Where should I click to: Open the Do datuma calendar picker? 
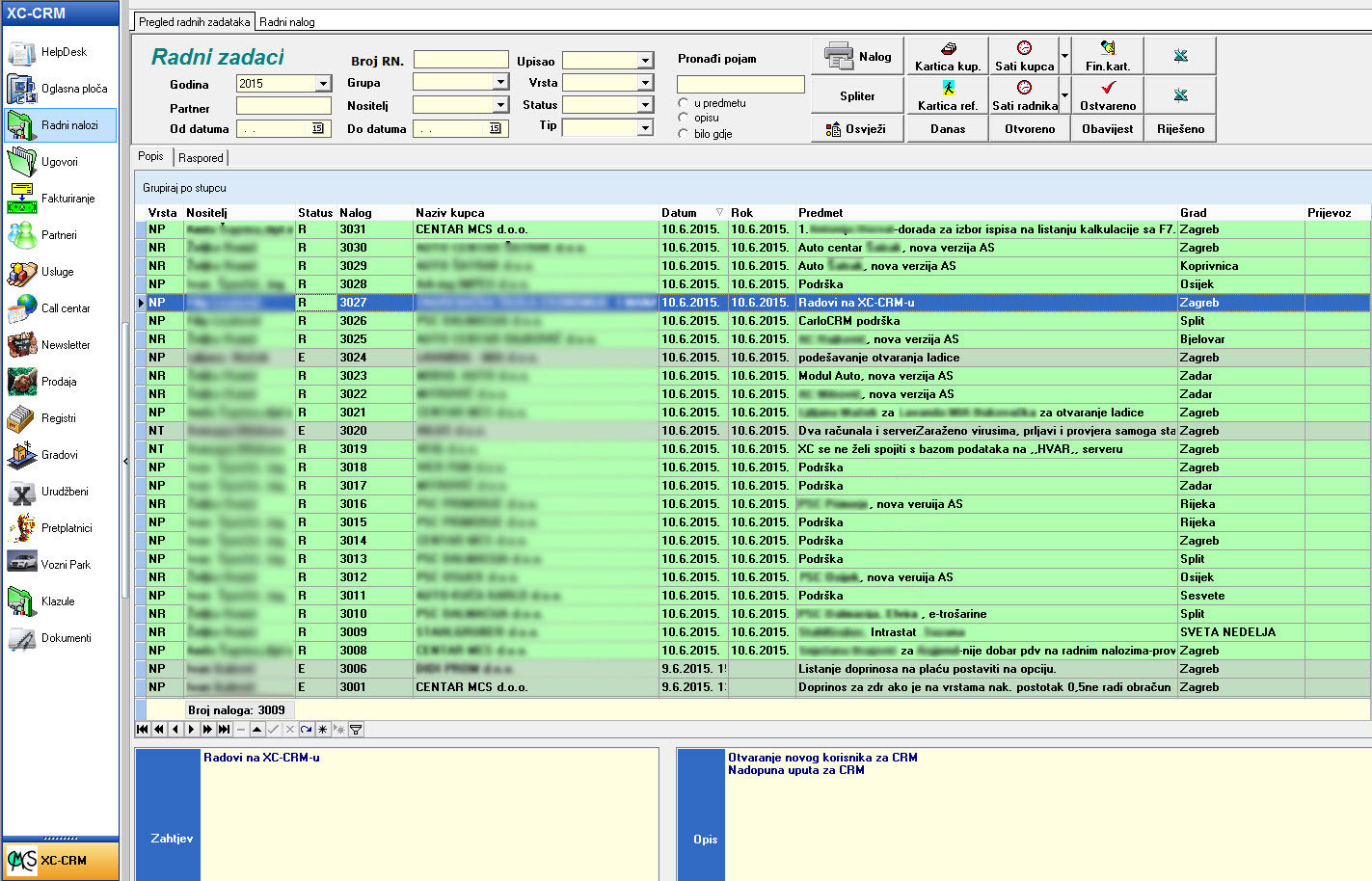click(496, 128)
